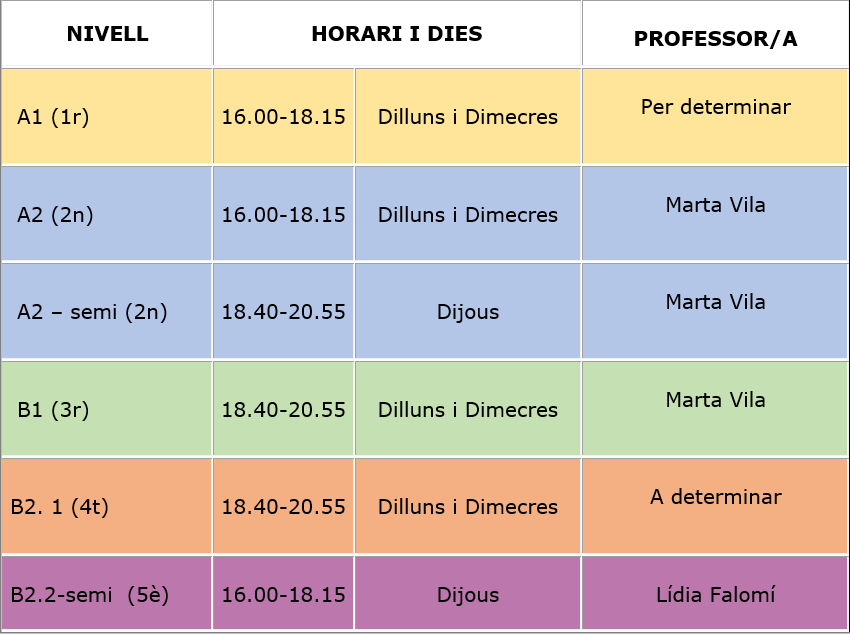
Task: Select Dilluns i Dimecres in green B1 row
Action: [x=468, y=409]
